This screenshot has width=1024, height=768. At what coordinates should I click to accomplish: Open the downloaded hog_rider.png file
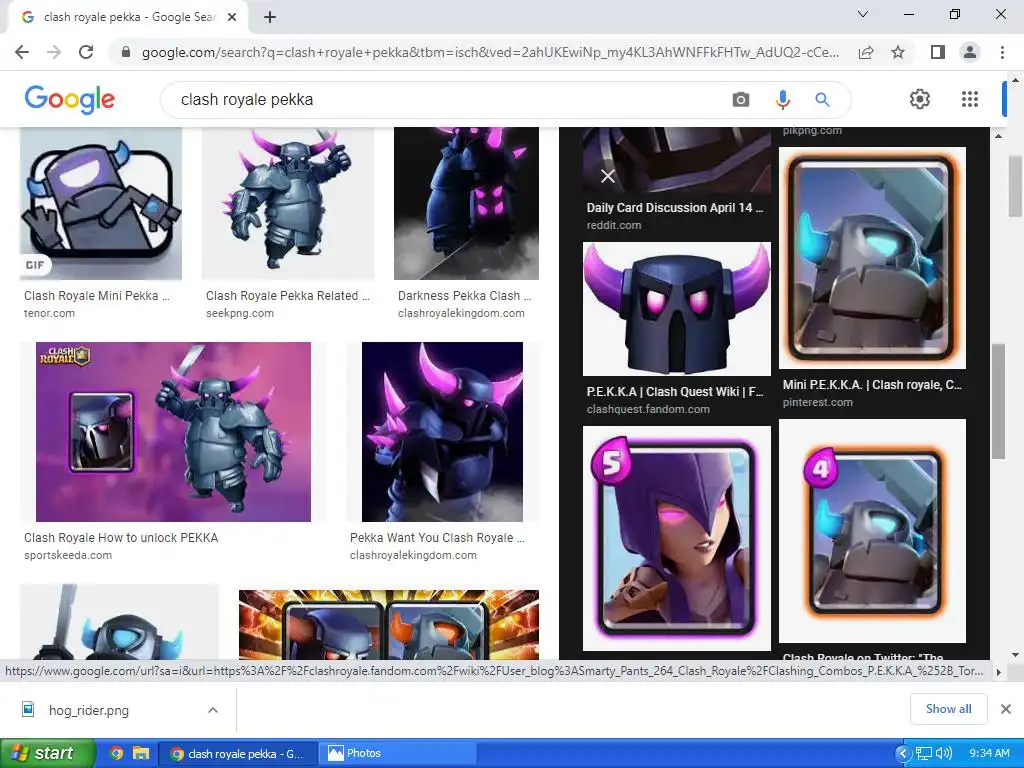tap(88, 710)
